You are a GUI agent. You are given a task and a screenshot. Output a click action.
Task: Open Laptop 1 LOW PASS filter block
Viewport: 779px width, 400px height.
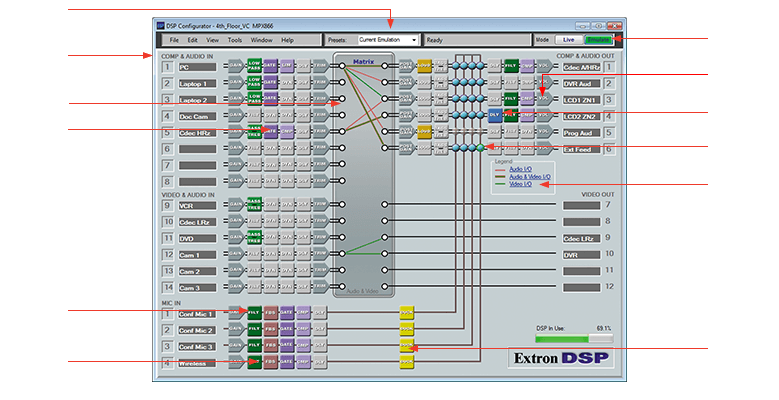[x=254, y=83]
